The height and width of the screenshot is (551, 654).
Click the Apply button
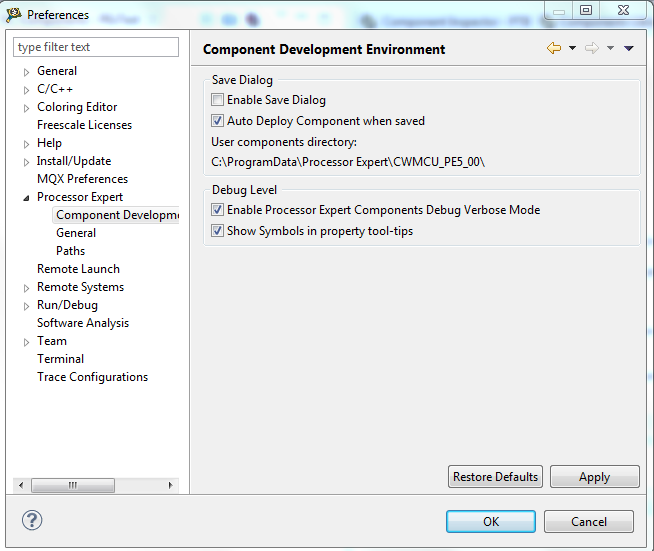594,477
